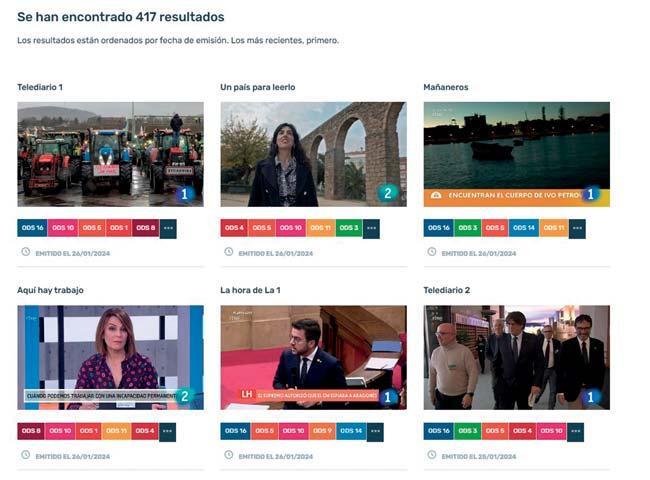Select ODS 4 tag under Un país para leerlo
This screenshot has width=650, height=480.
click(234, 228)
